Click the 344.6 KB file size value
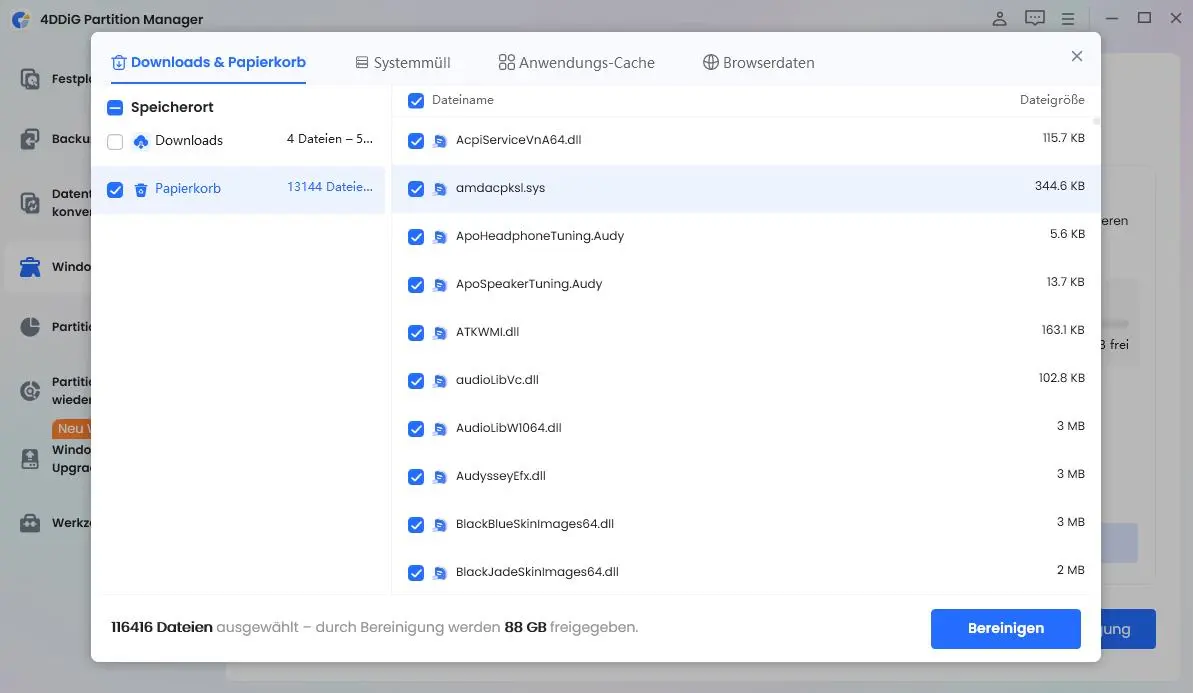 click(x=1059, y=186)
